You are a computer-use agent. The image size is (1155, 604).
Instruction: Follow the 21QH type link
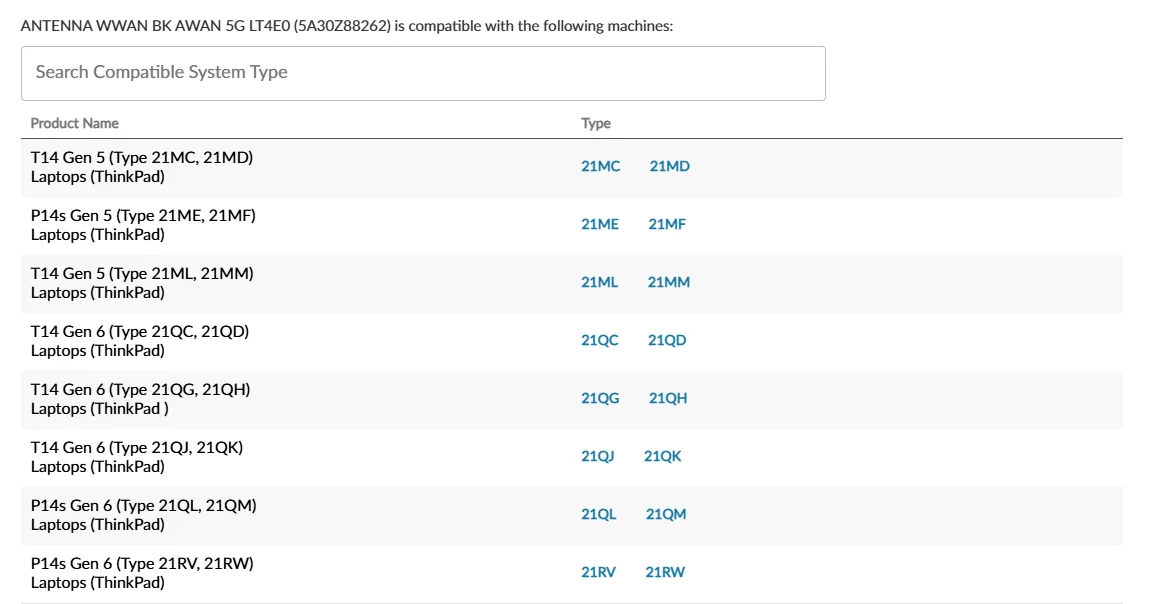tap(668, 398)
